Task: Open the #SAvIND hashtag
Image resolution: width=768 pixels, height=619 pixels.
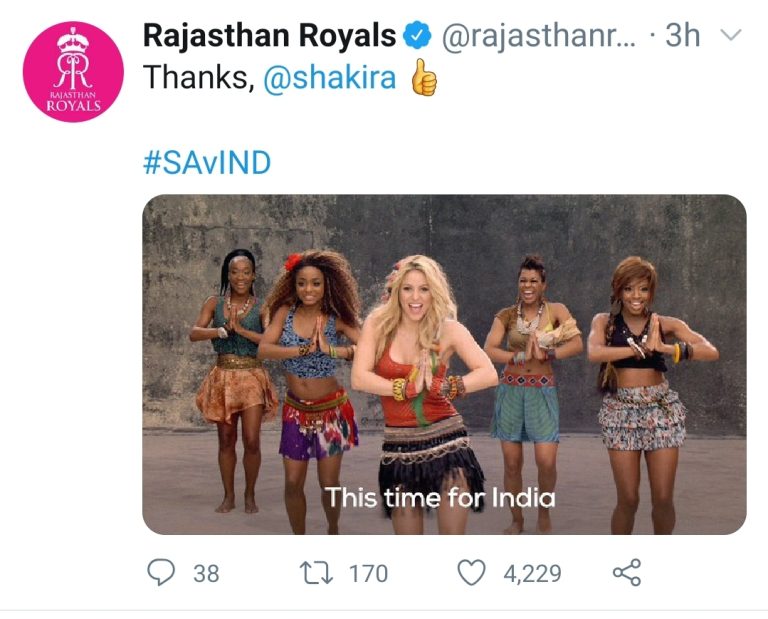Action: click(x=207, y=162)
